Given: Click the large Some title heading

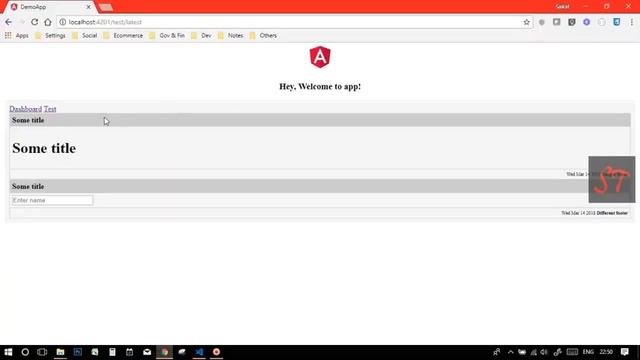Looking at the screenshot, I should click(44, 148).
